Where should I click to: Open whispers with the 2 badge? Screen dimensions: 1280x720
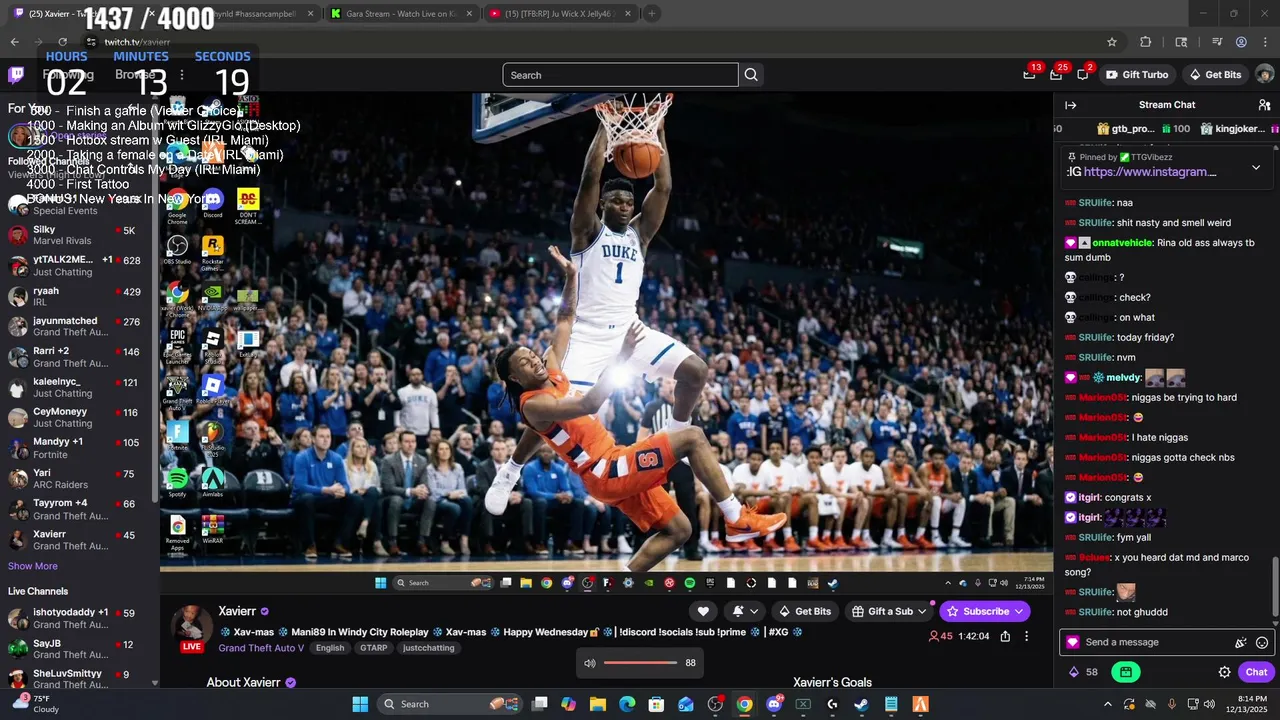(1082, 75)
